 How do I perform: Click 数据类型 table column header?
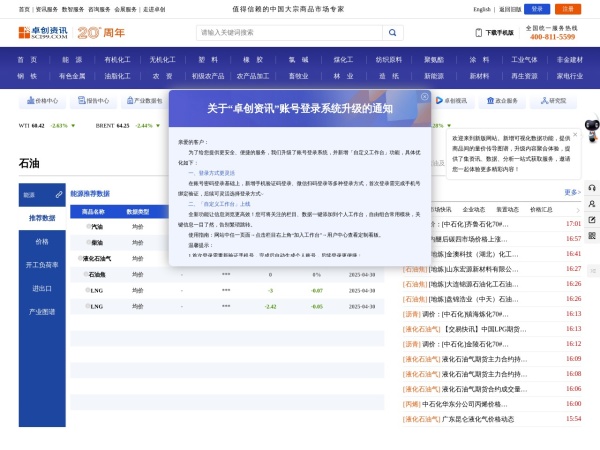click(138, 212)
